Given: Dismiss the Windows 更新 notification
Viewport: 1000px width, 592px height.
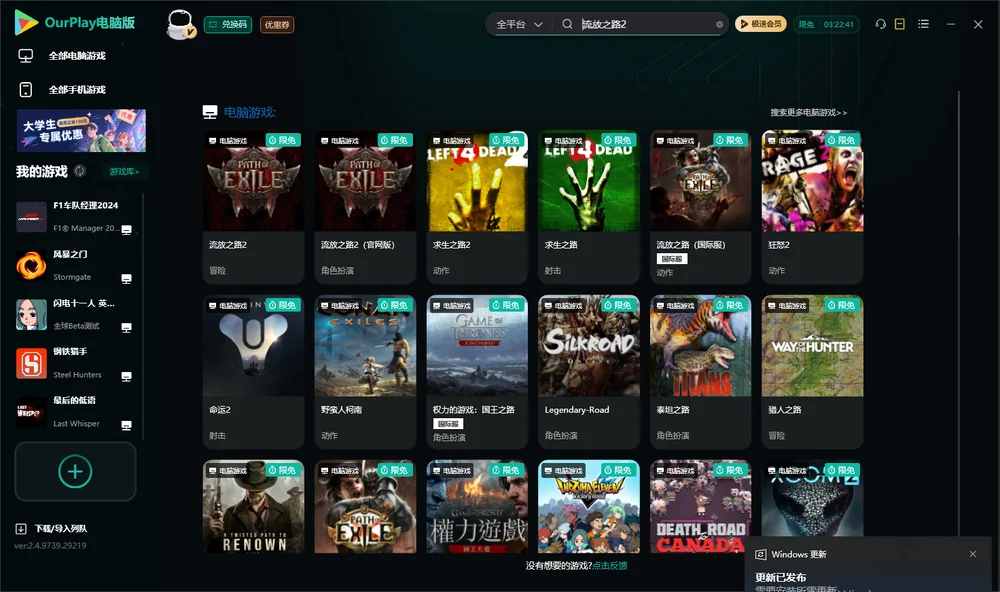Looking at the screenshot, I should [x=973, y=554].
